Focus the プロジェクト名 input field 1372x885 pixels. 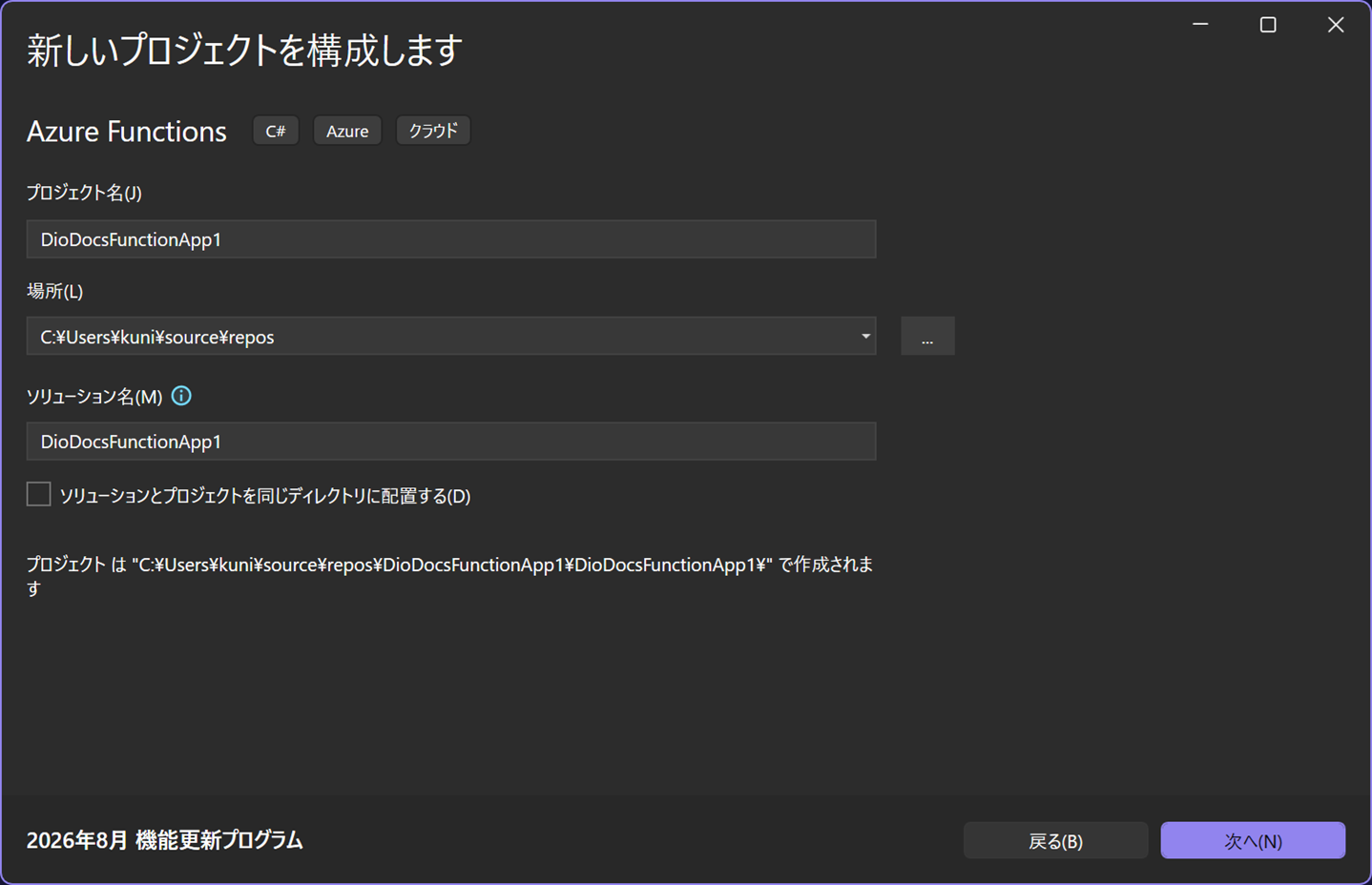(451, 239)
